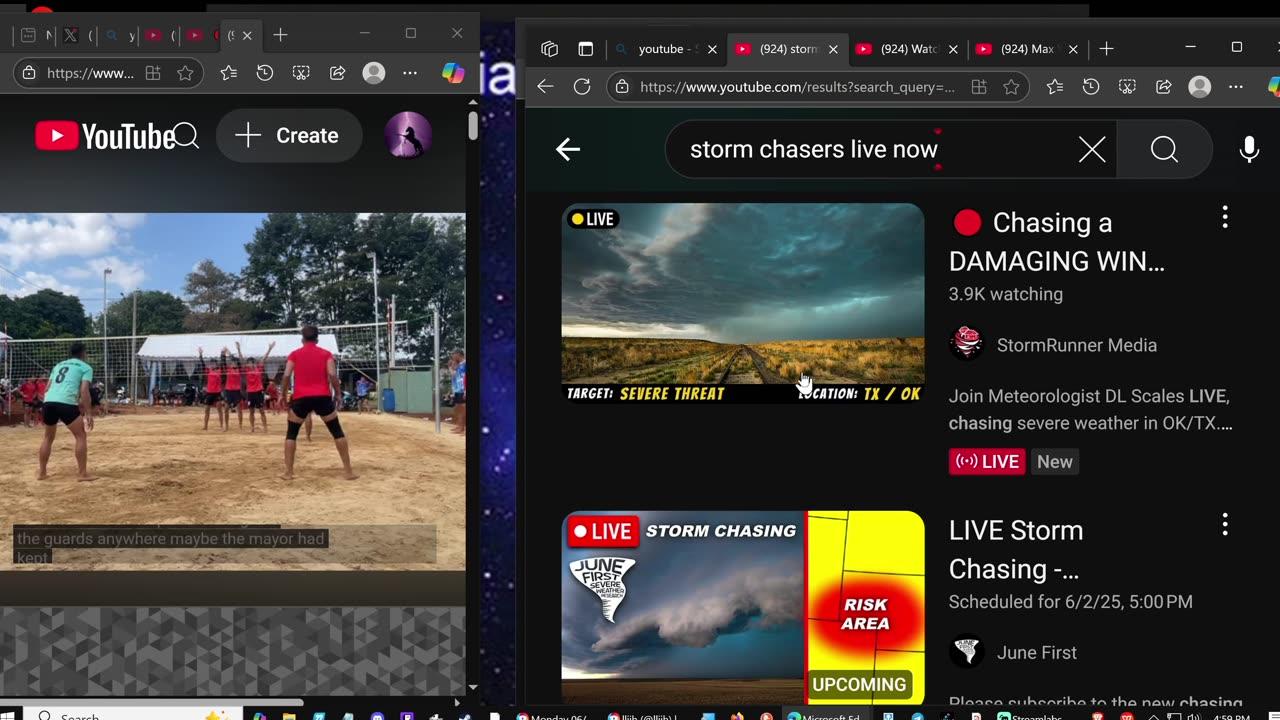This screenshot has width=1280, height=720.
Task: Click Share icon in left Edge window
Action: click(x=337, y=73)
